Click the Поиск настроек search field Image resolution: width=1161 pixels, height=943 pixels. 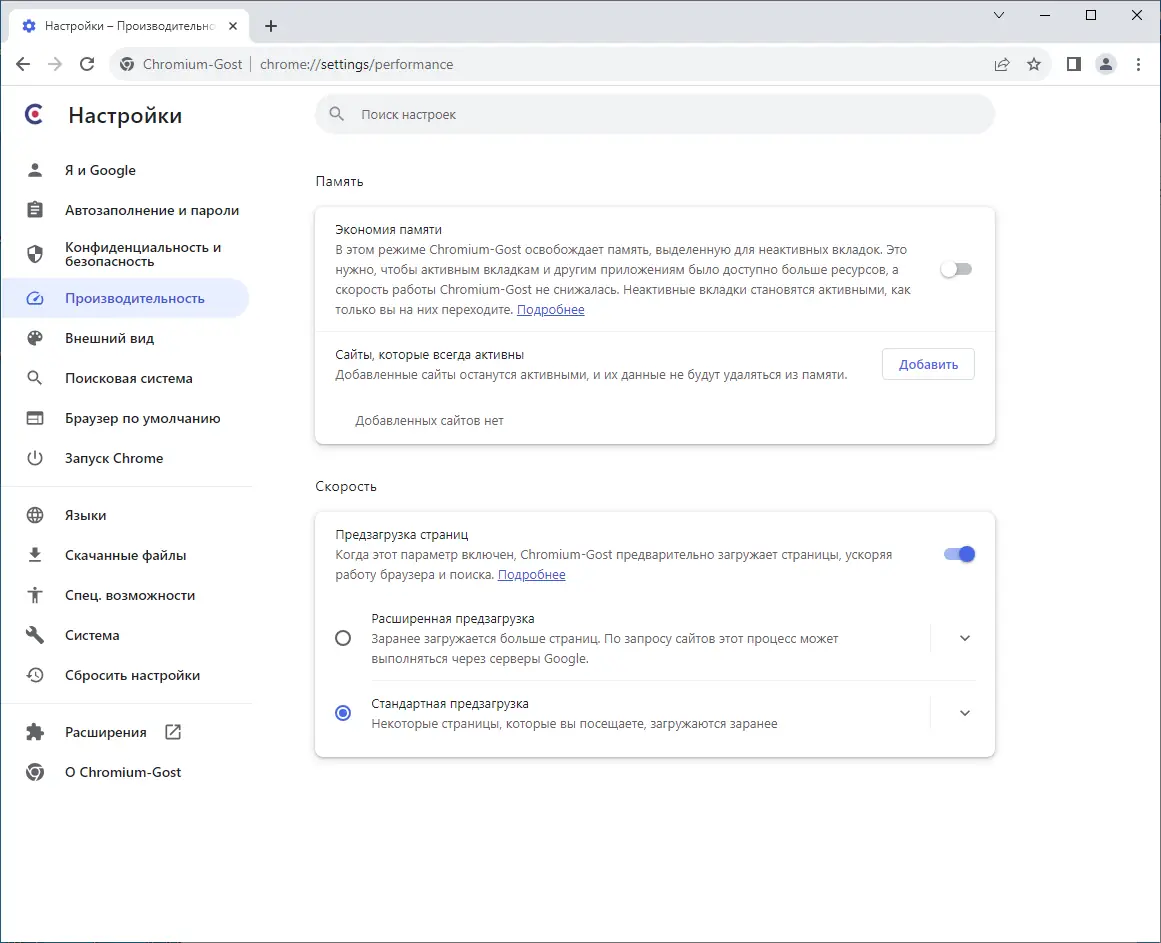(x=655, y=115)
